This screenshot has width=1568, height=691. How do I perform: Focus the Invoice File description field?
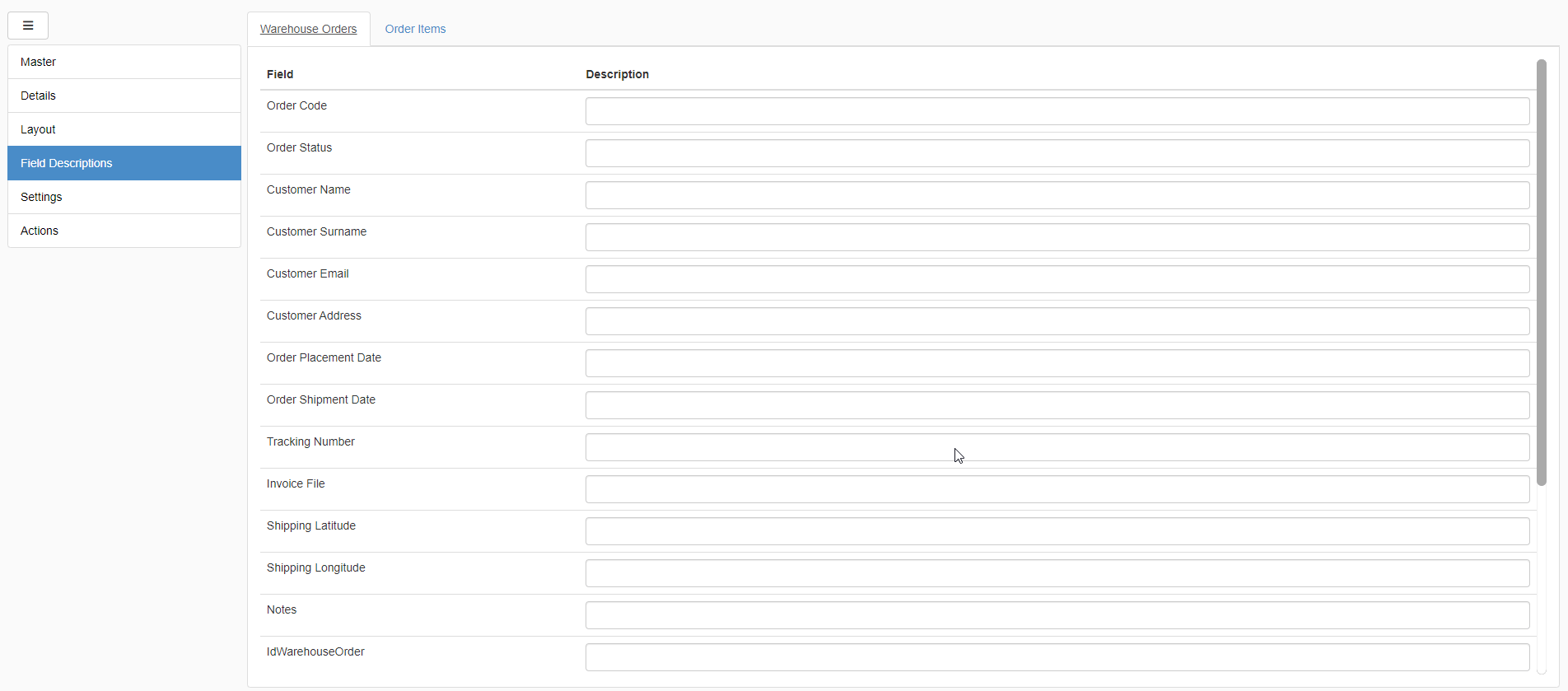1057,489
